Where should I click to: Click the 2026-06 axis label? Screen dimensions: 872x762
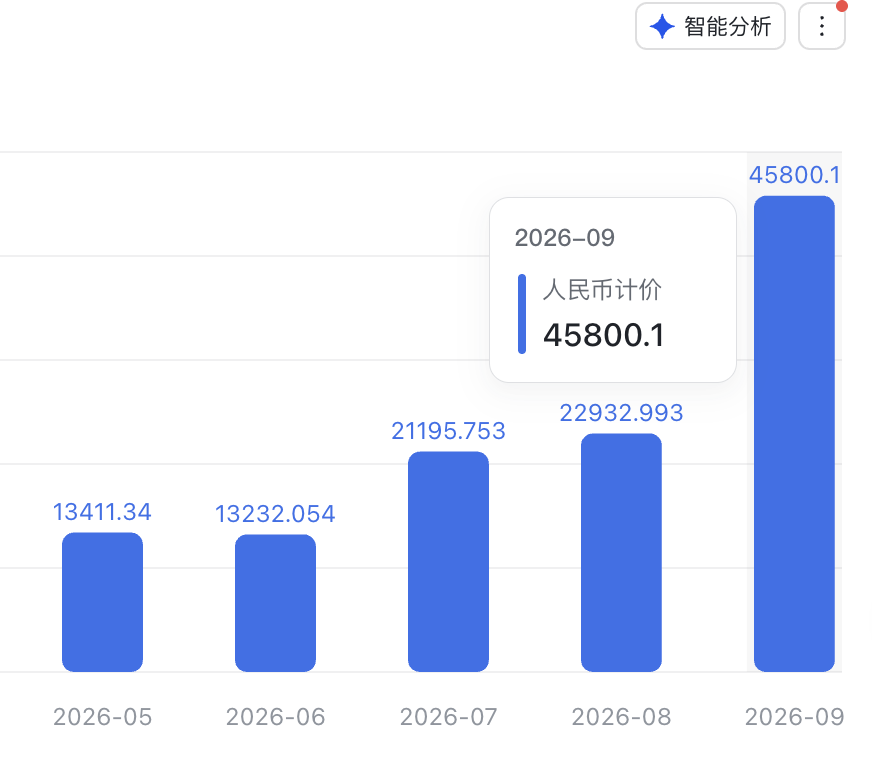pyautogui.click(x=275, y=717)
